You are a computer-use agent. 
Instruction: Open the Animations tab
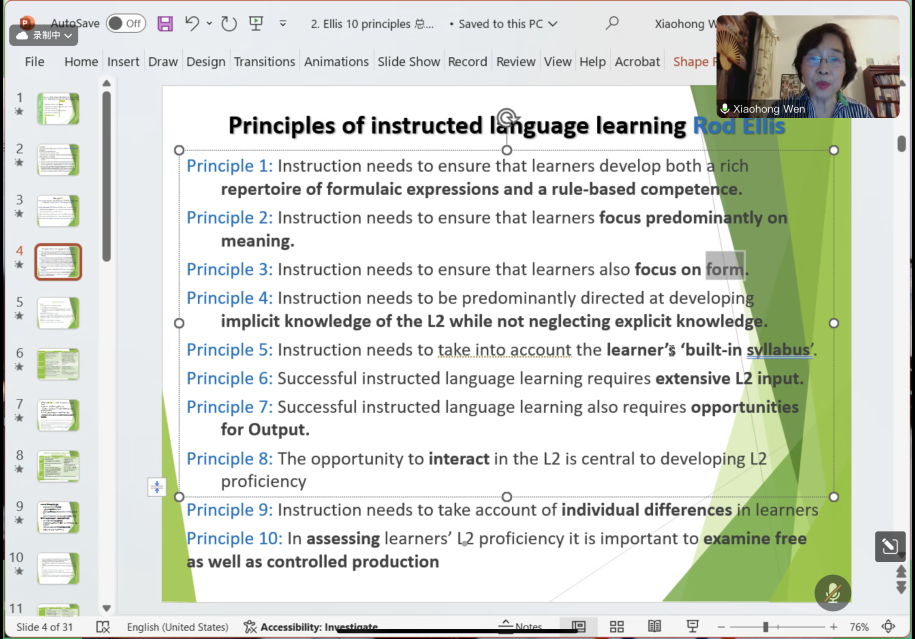coord(336,61)
